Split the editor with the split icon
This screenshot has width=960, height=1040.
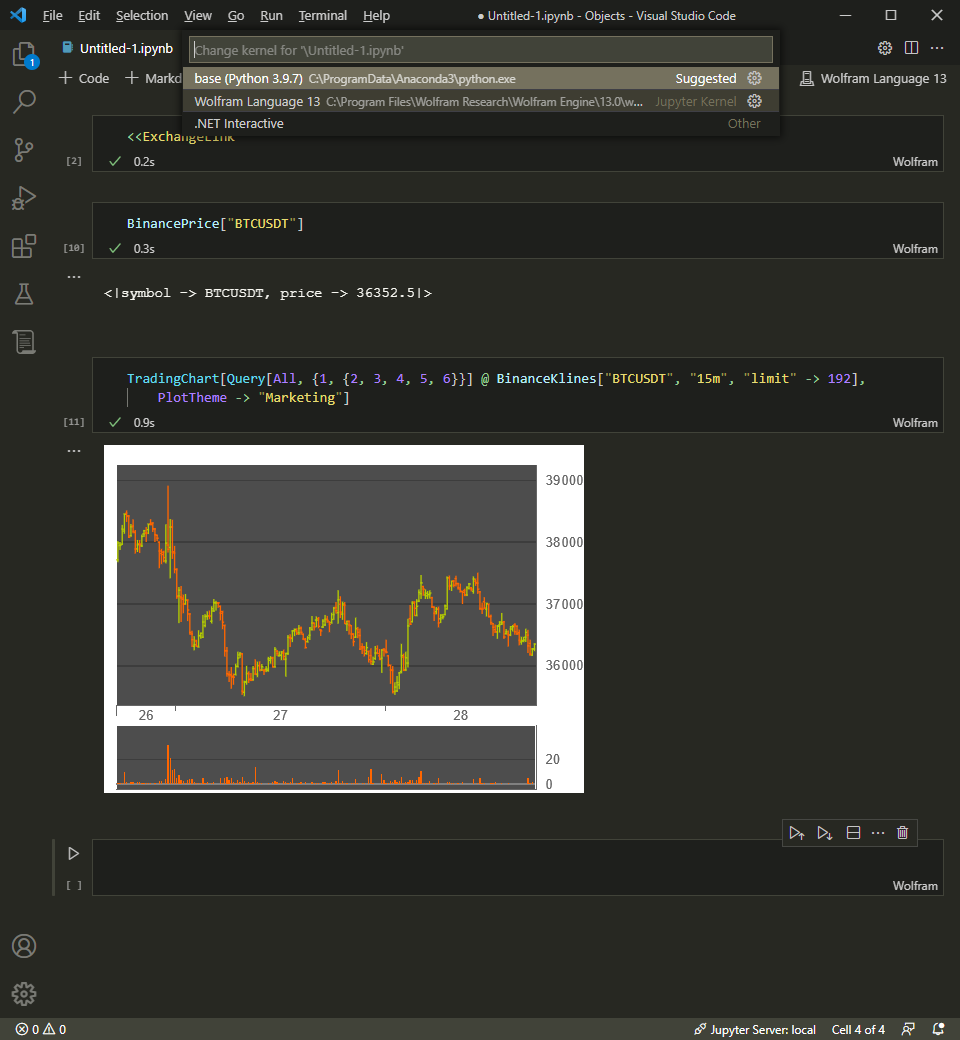[x=912, y=48]
